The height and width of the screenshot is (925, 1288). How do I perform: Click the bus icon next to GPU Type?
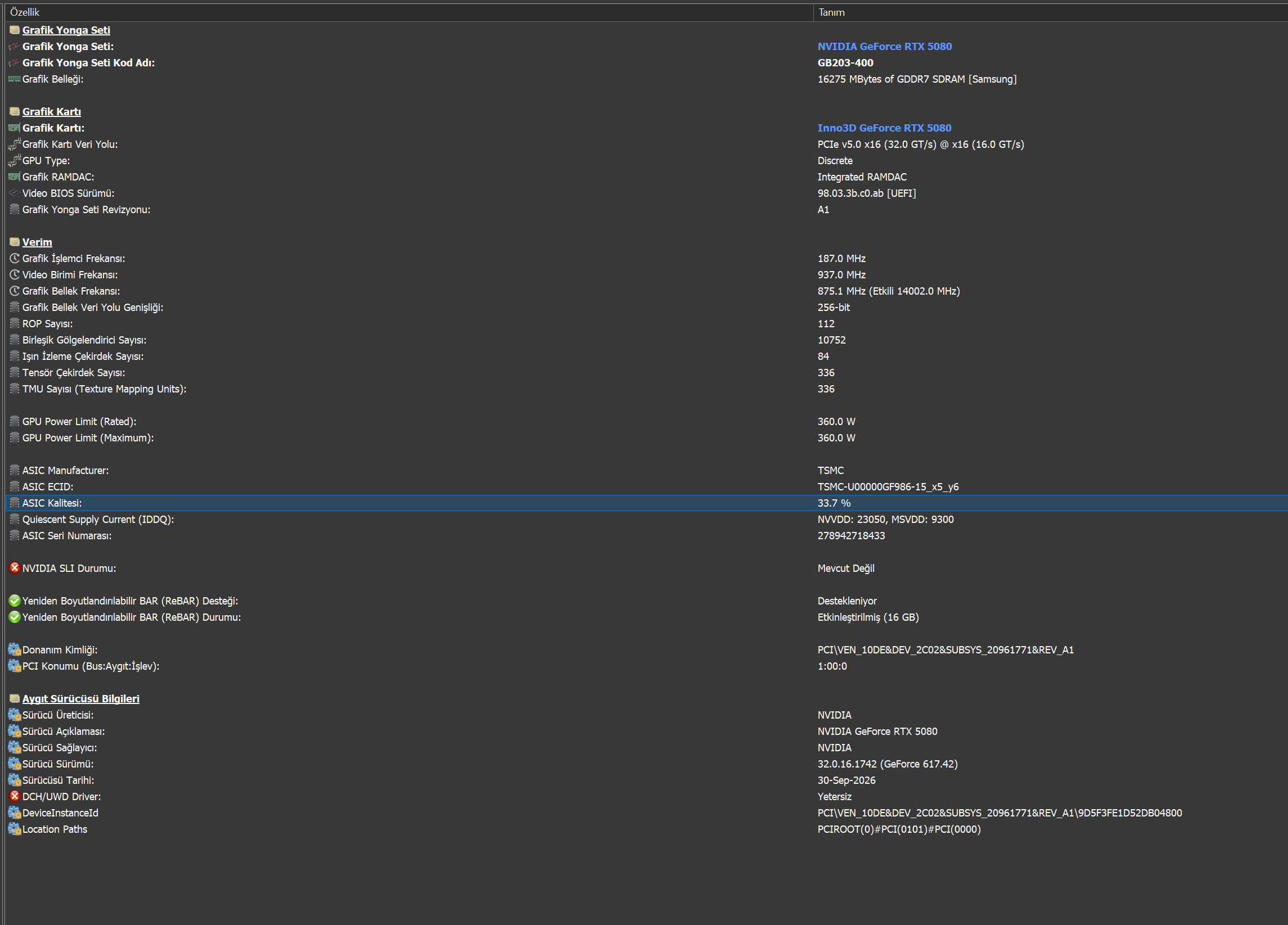click(15, 161)
